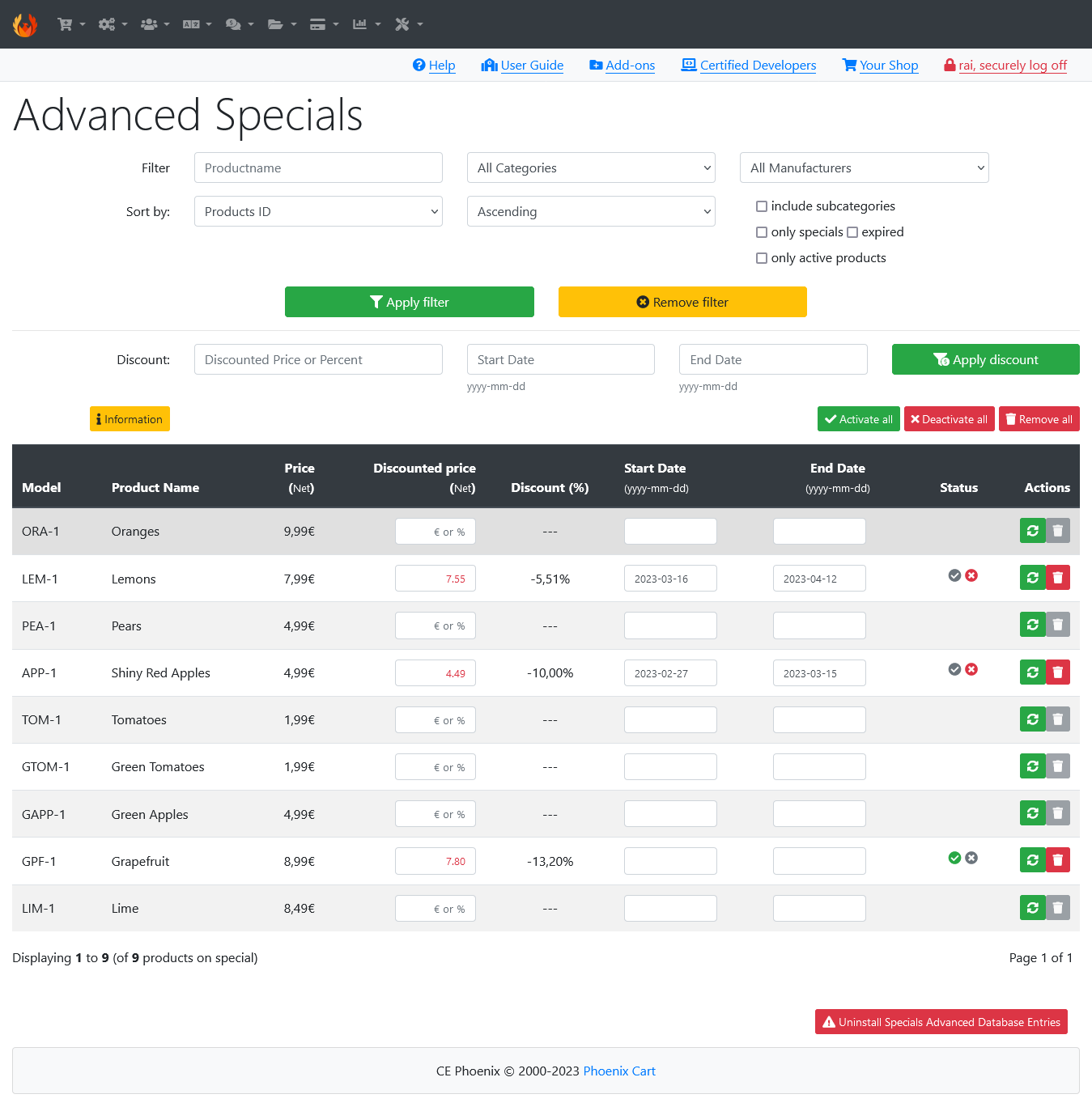
Task: Click Apply discount button
Action: (986, 359)
